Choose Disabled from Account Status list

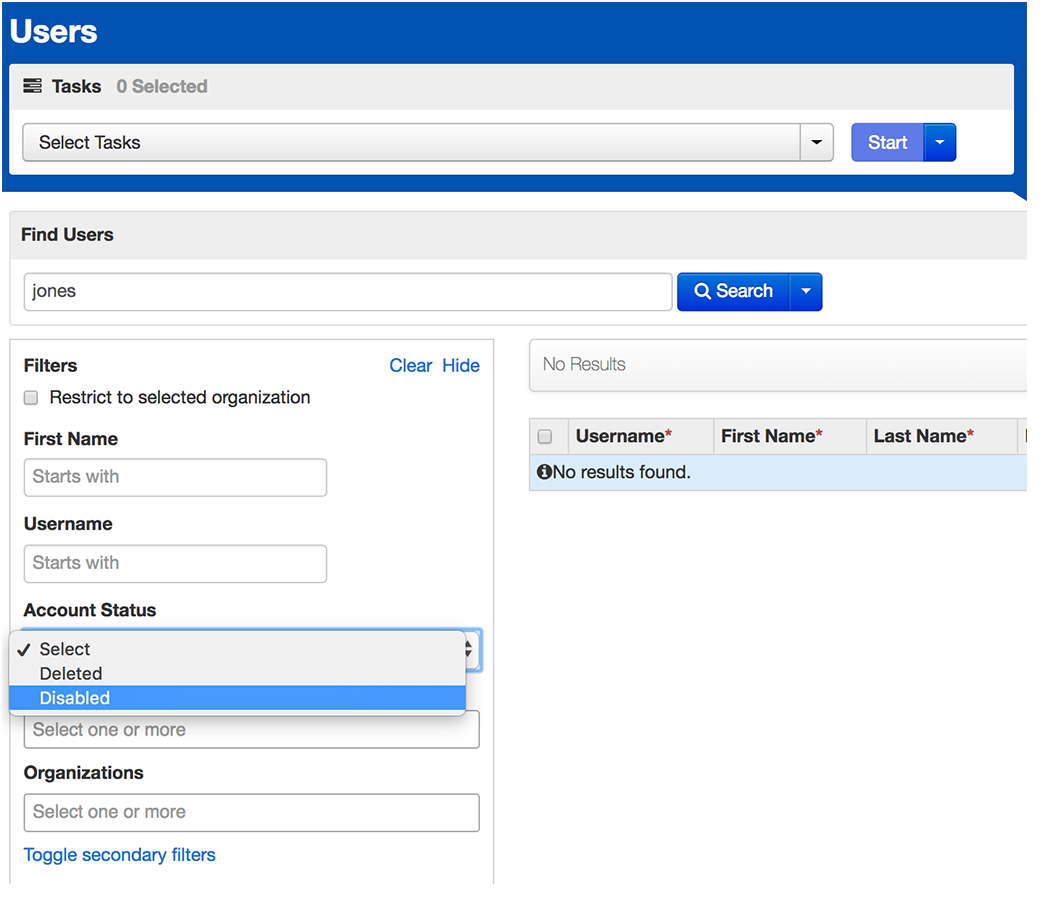pyautogui.click(x=75, y=698)
